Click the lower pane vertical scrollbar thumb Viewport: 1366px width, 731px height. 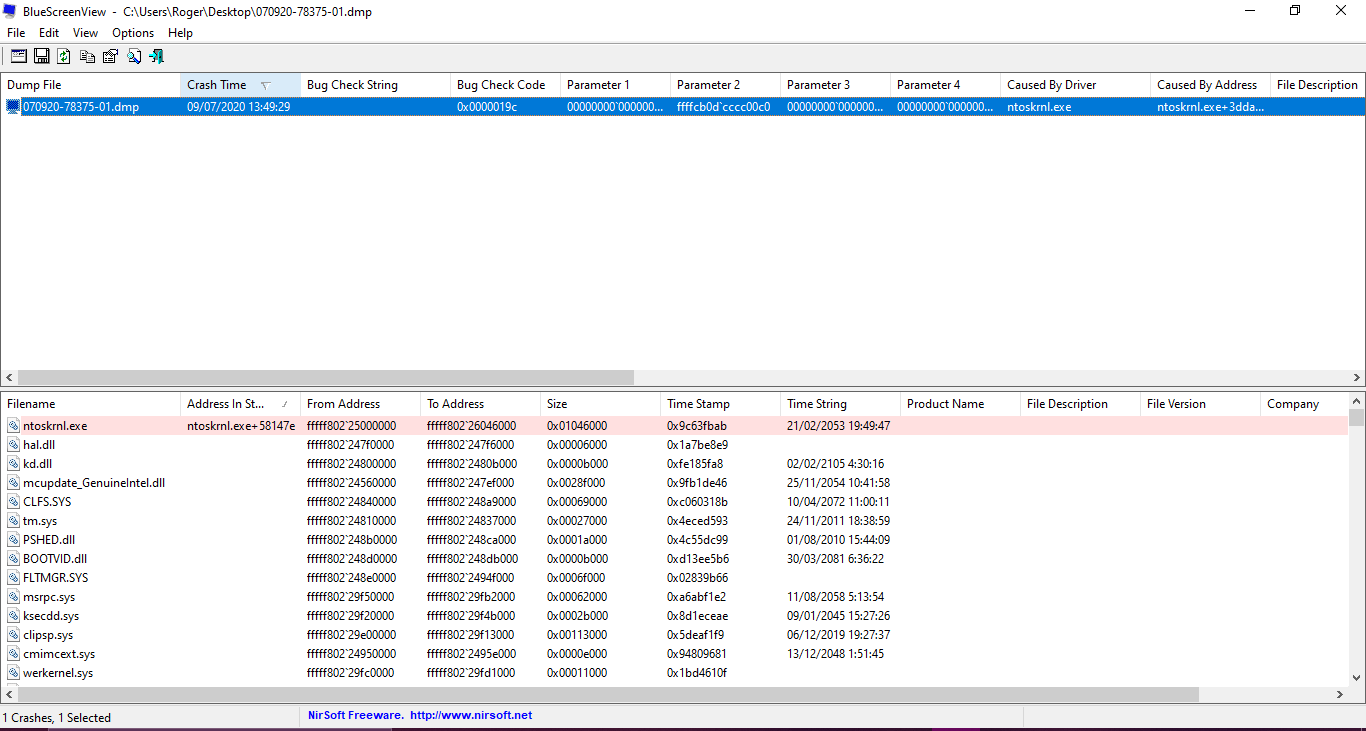click(x=1356, y=418)
